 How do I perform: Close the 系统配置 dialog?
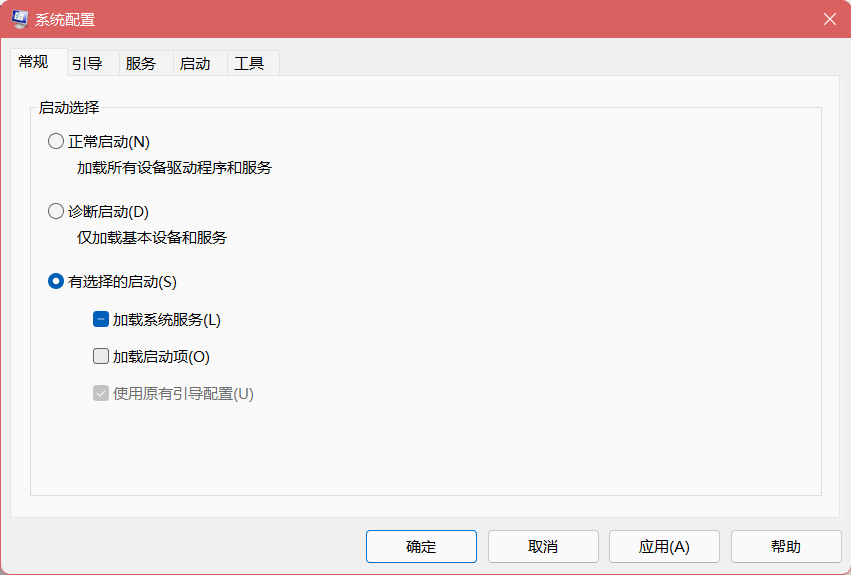(829, 19)
